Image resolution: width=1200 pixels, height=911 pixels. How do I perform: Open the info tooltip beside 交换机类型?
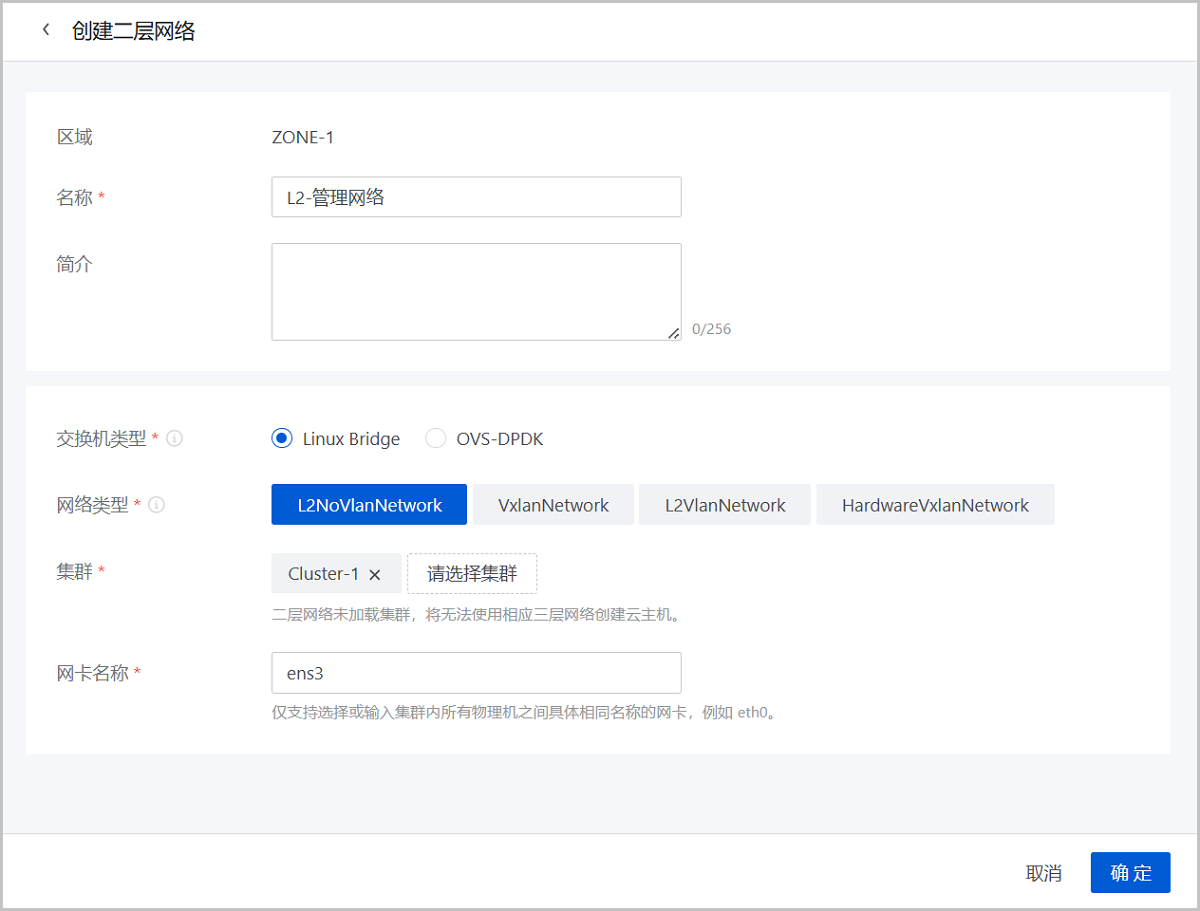point(175,438)
